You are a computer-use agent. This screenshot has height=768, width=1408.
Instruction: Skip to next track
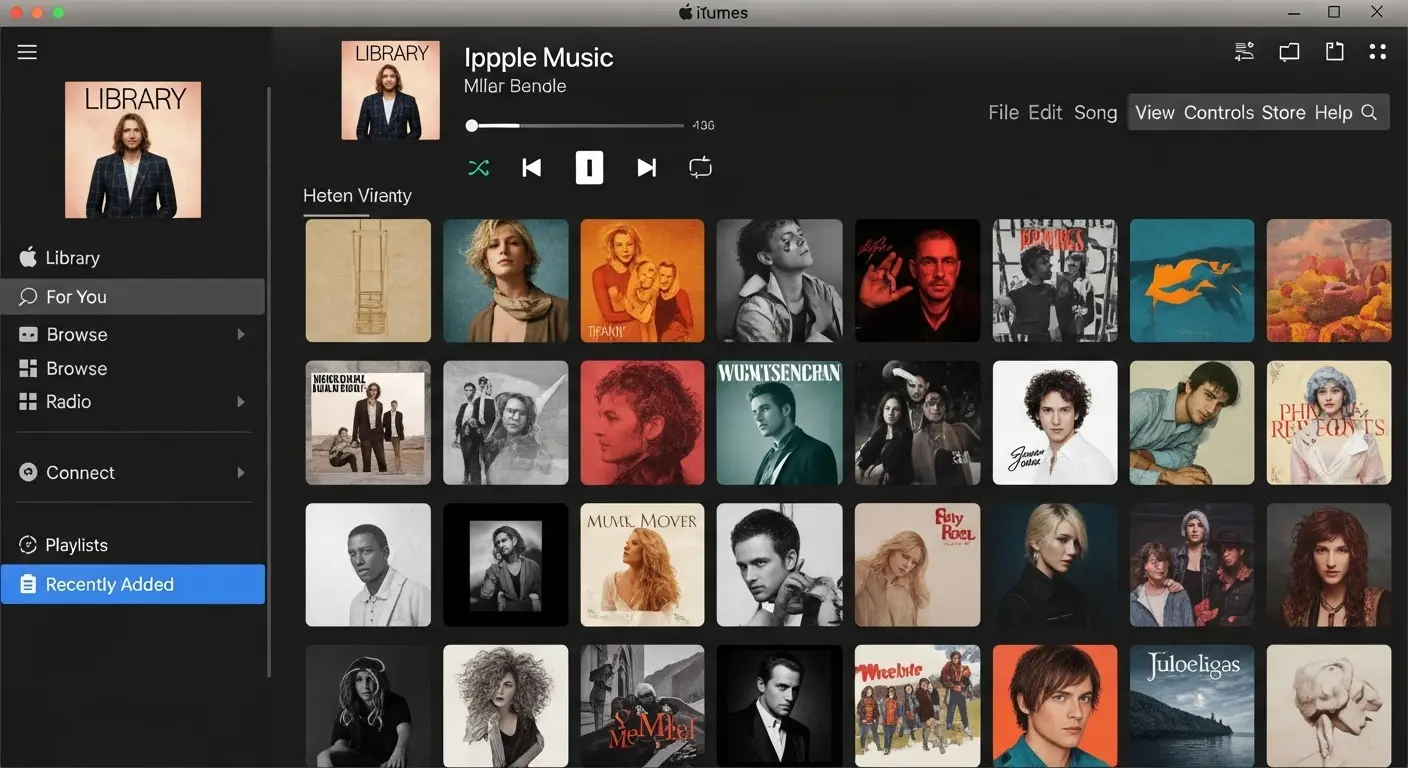(x=646, y=168)
